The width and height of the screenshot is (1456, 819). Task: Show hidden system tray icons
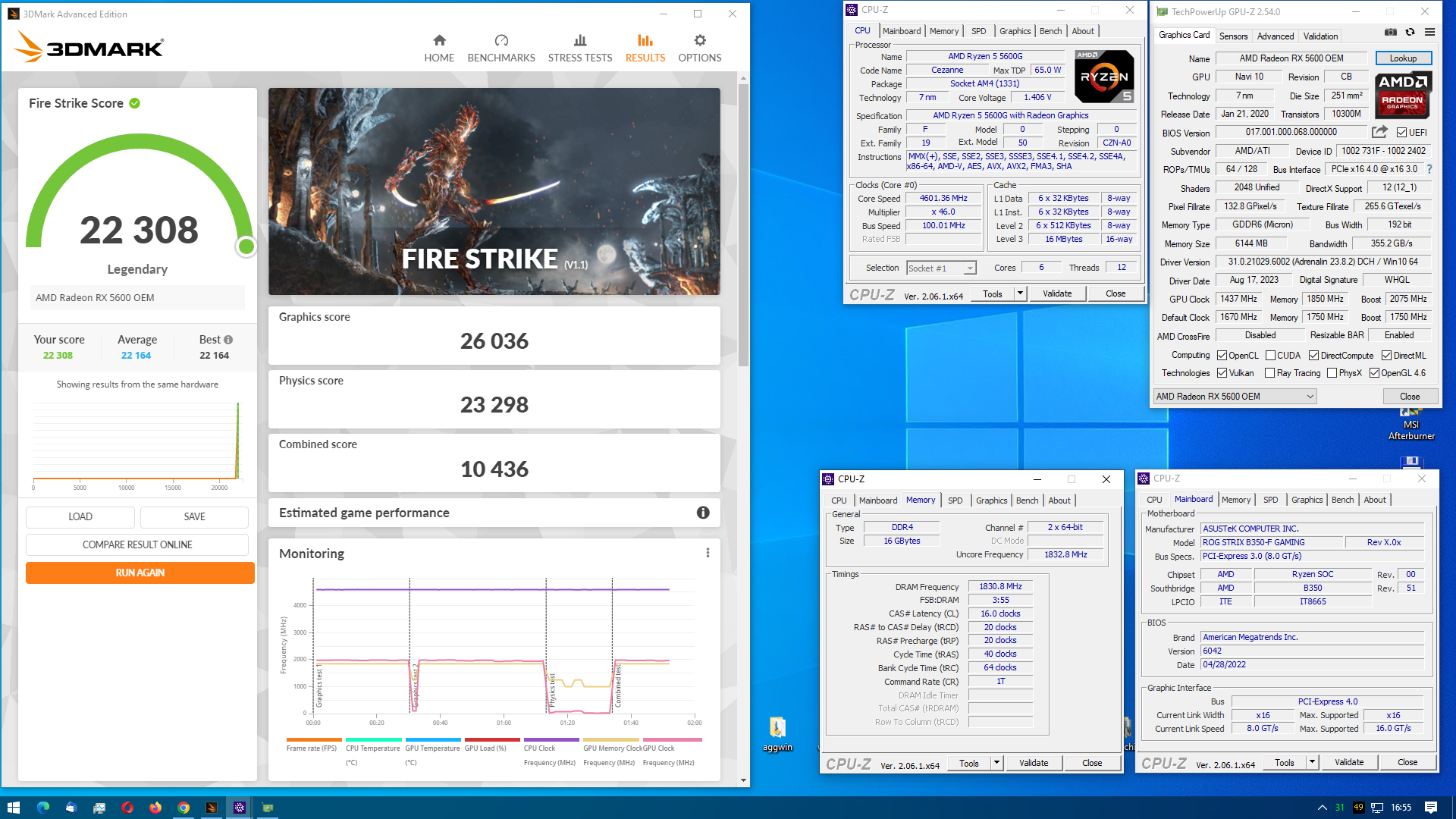click(x=1323, y=808)
